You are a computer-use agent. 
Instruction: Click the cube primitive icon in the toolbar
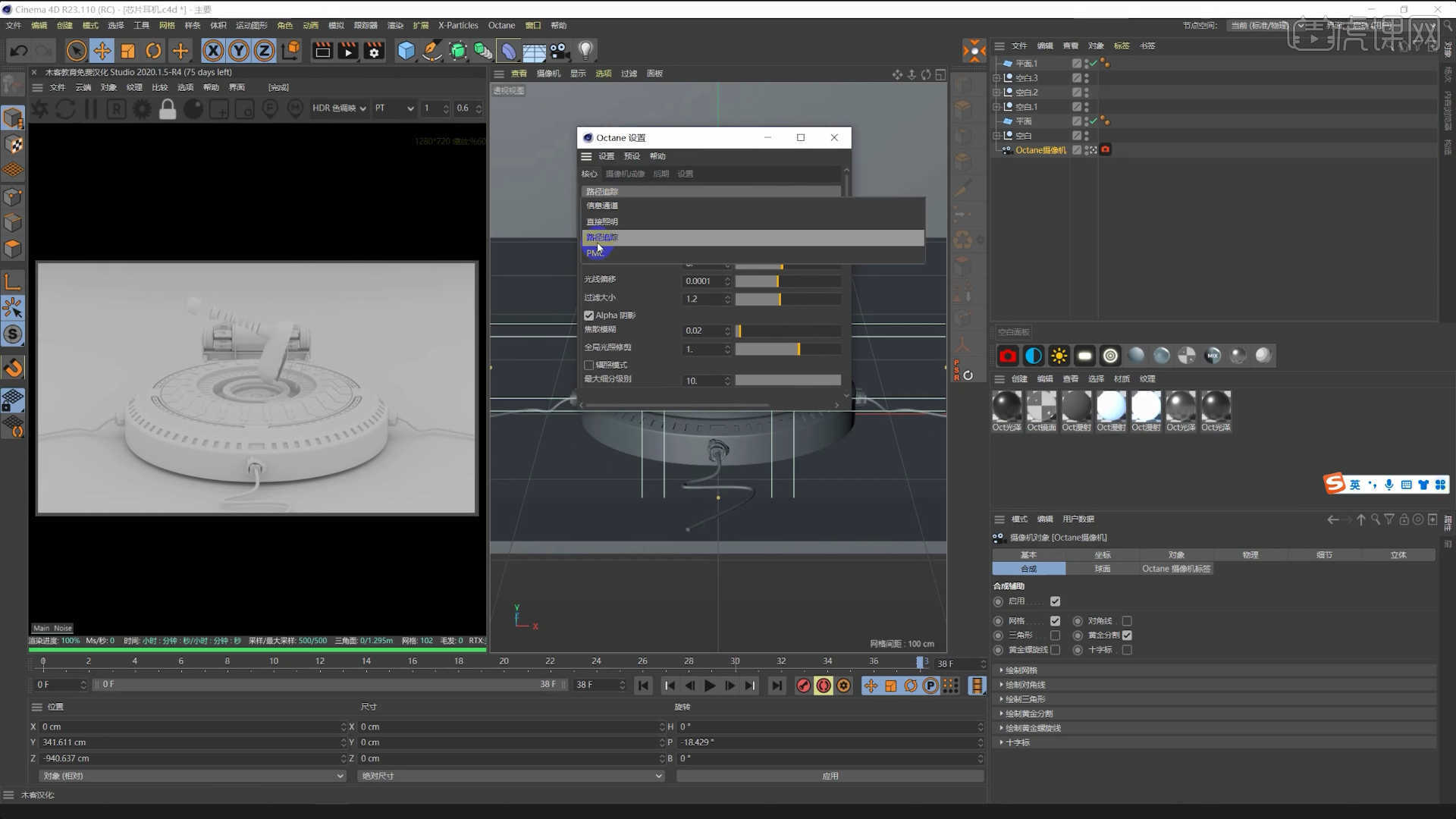tap(406, 51)
